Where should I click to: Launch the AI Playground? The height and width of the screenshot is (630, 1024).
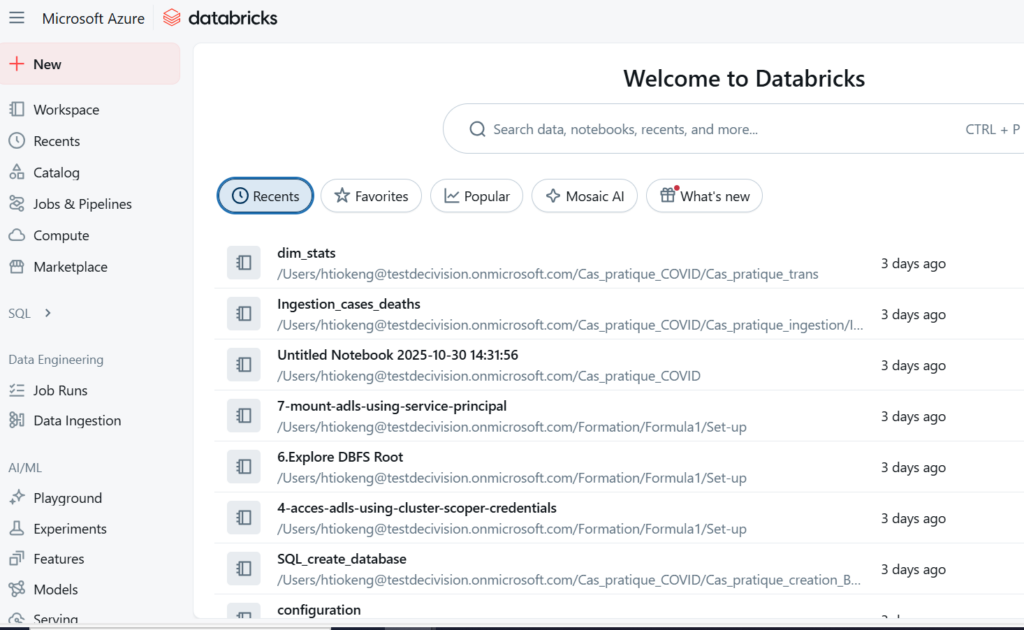(x=67, y=497)
